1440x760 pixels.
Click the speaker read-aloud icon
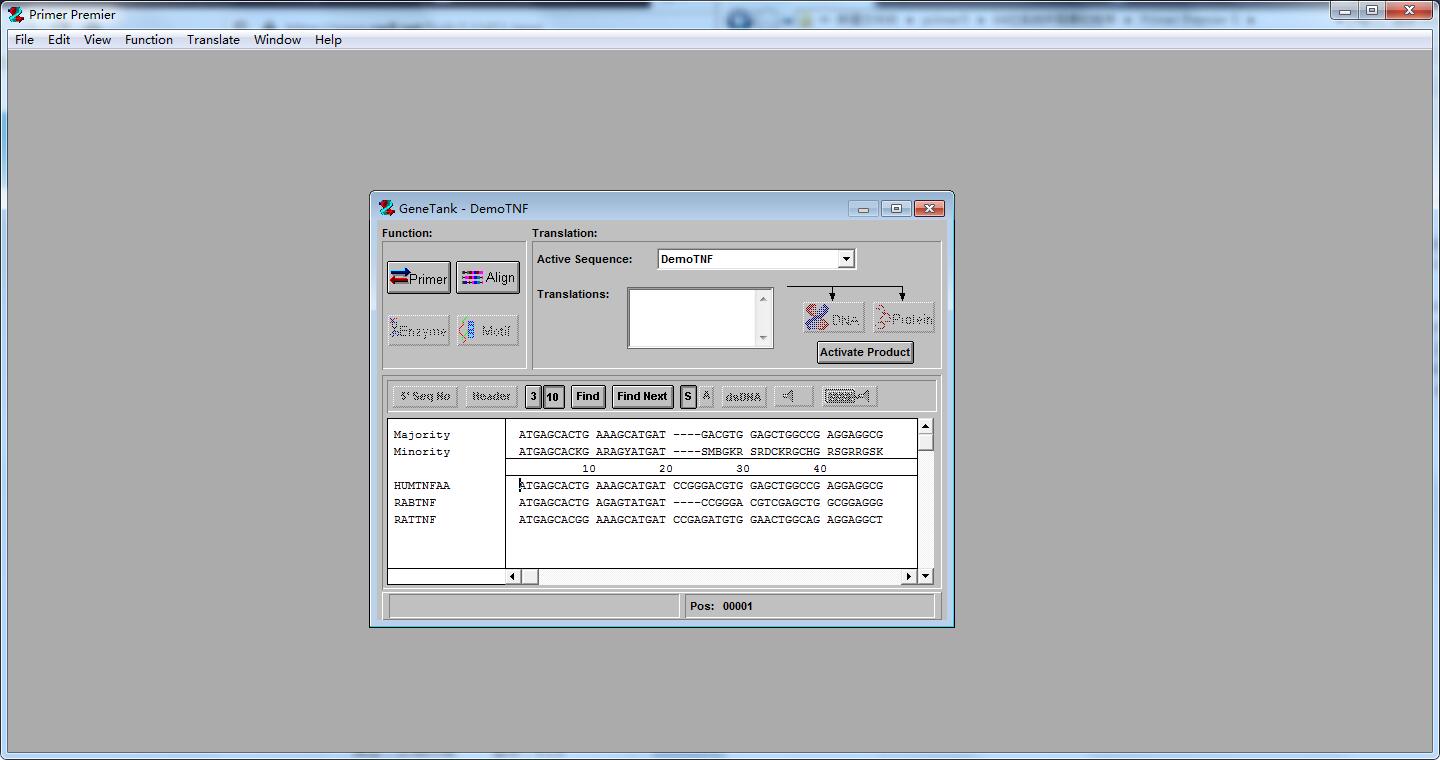pyautogui.click(x=792, y=397)
